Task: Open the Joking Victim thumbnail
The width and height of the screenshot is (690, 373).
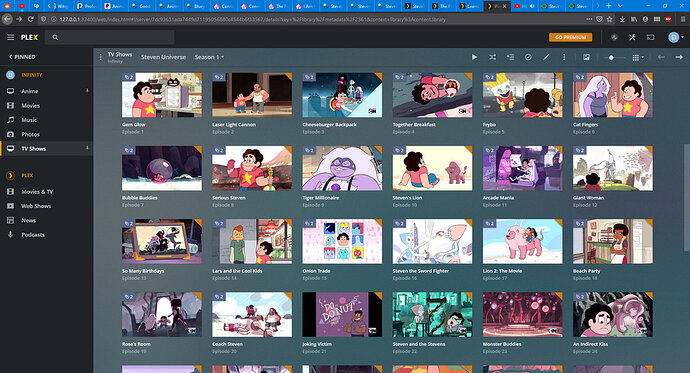Action: click(342, 314)
